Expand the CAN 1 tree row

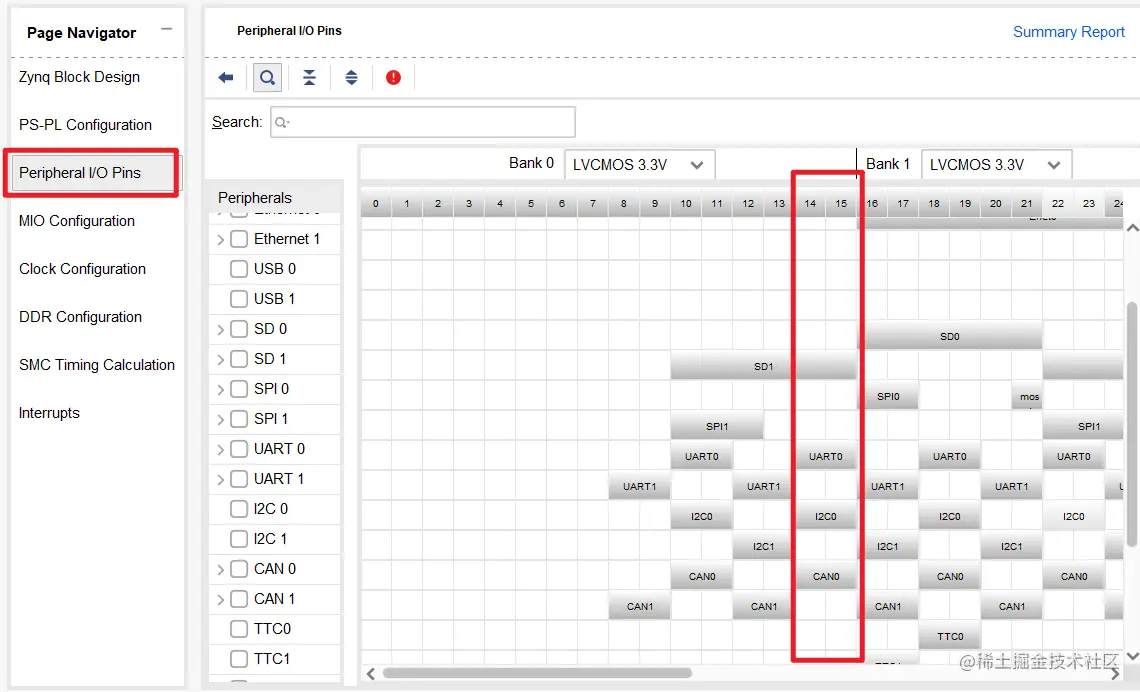pos(220,600)
